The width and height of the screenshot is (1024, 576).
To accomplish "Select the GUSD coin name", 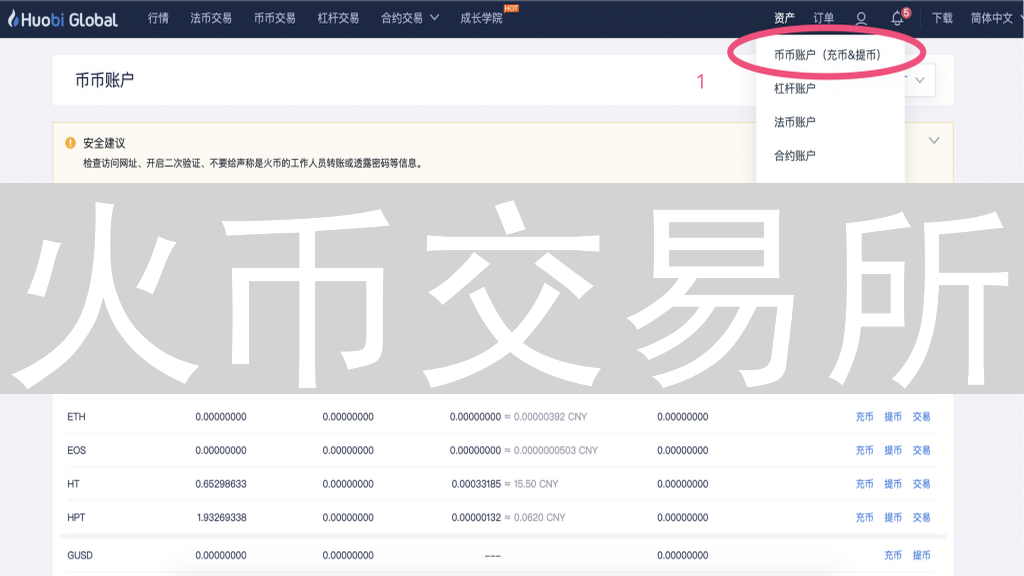I will point(80,555).
